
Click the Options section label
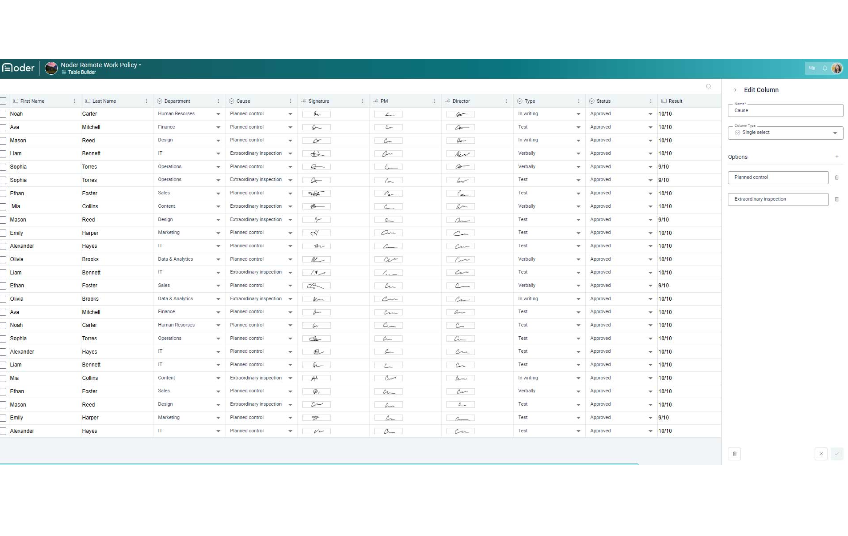point(738,157)
